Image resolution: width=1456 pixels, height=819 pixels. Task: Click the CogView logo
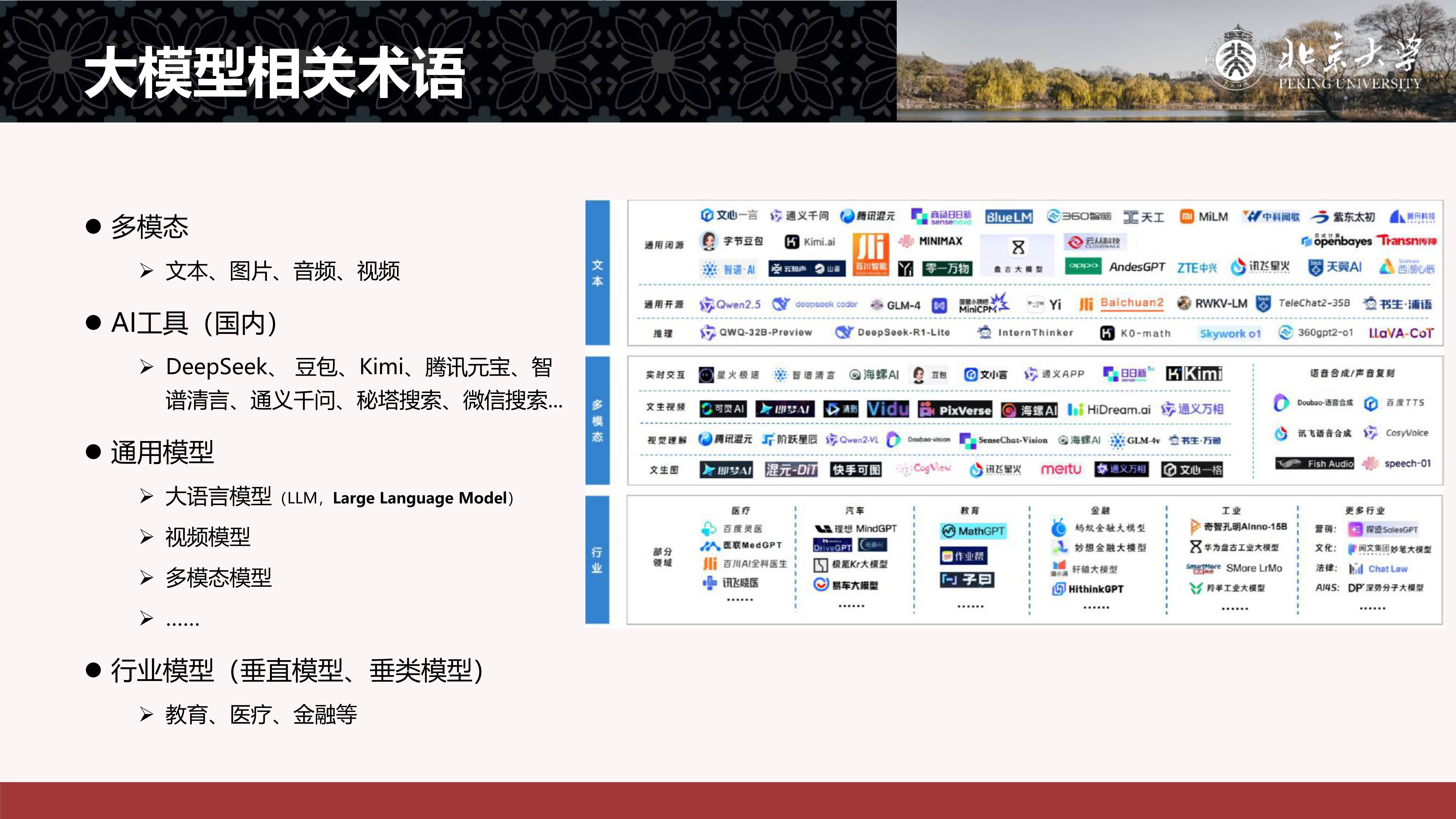point(924,469)
